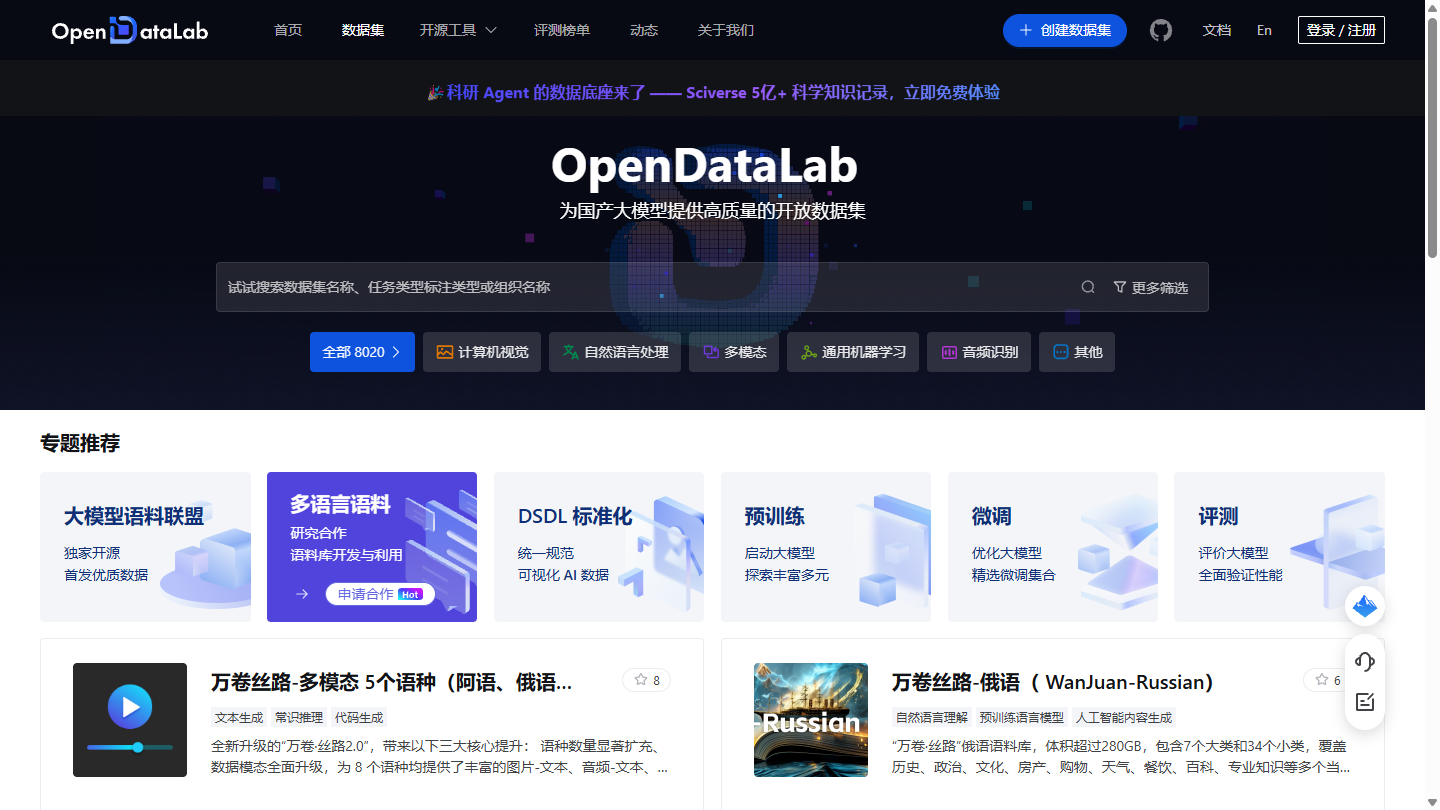Click the OpenDataLab logo in header
Viewport: 1440px width, 810px height.
[130, 31]
